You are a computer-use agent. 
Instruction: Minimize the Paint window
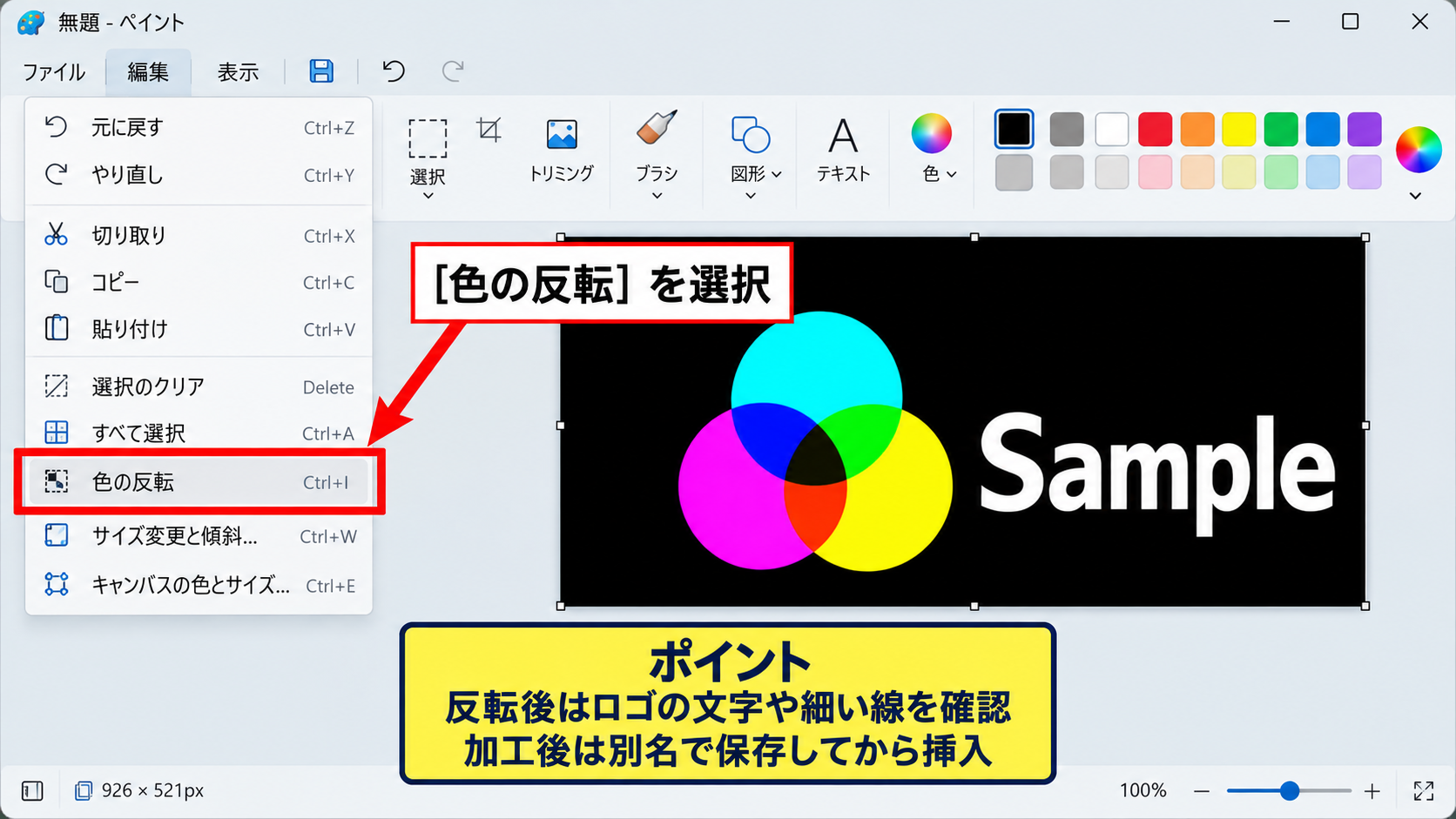[x=1282, y=22]
